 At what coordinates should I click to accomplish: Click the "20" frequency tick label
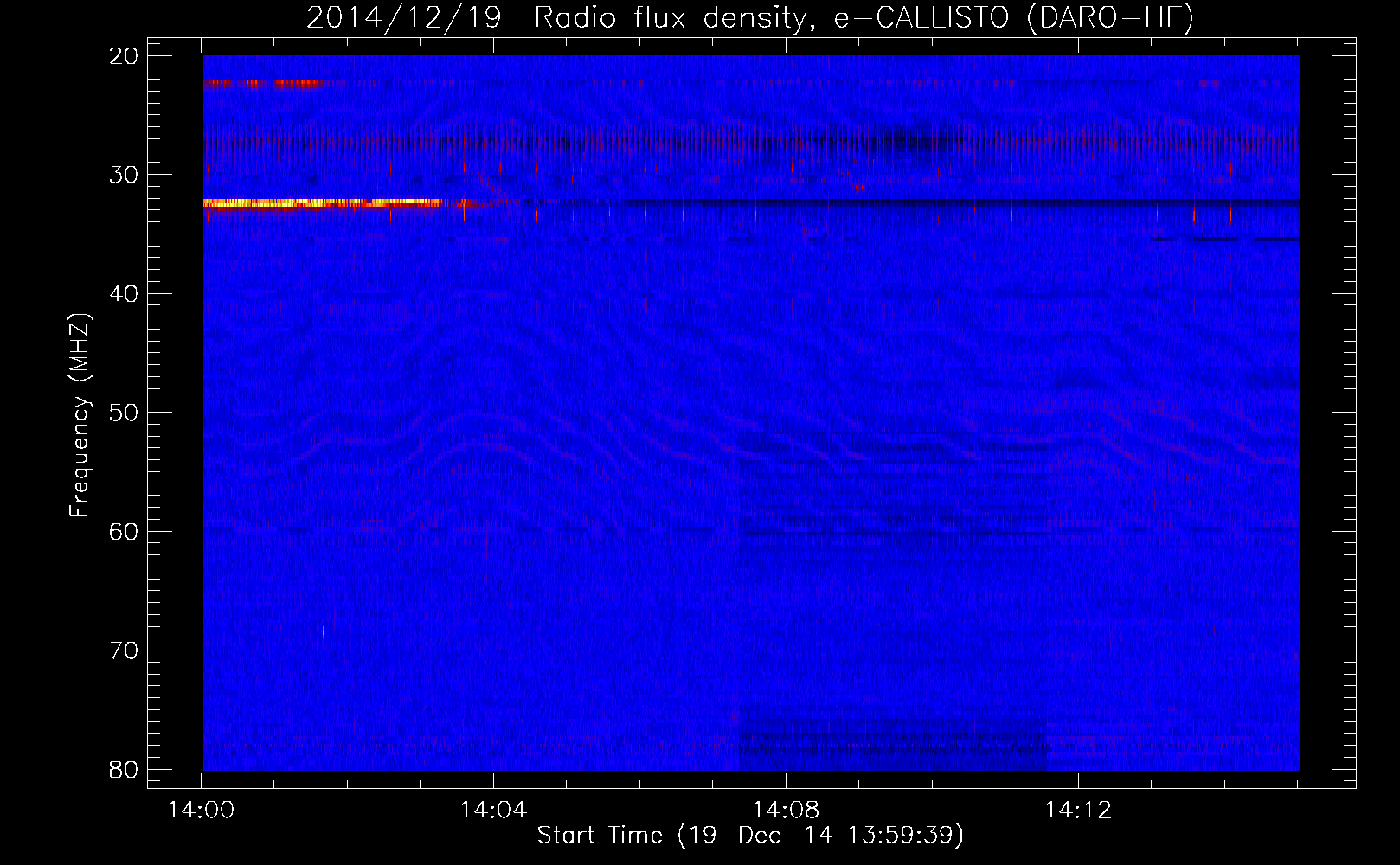point(124,56)
